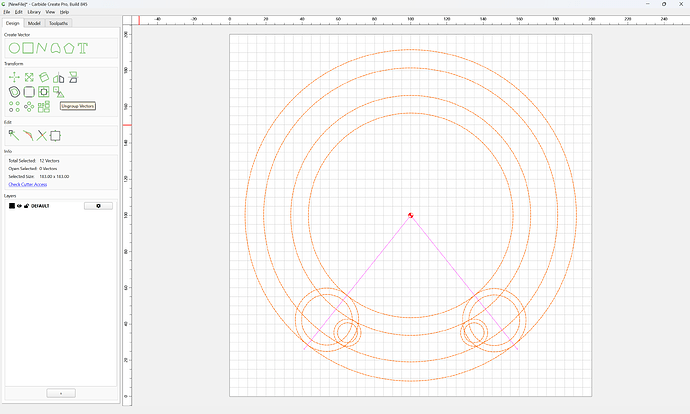Switch to the Design tab
Viewport: 690px width, 414px height.
13,23
